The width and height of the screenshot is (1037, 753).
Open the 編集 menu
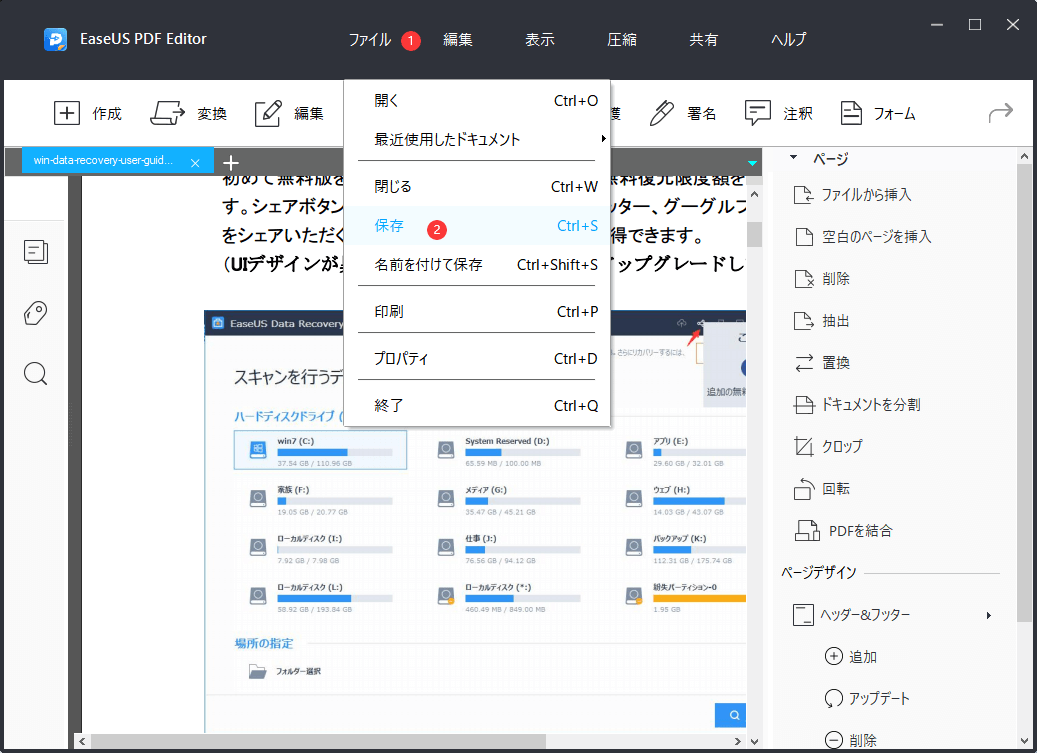point(458,40)
